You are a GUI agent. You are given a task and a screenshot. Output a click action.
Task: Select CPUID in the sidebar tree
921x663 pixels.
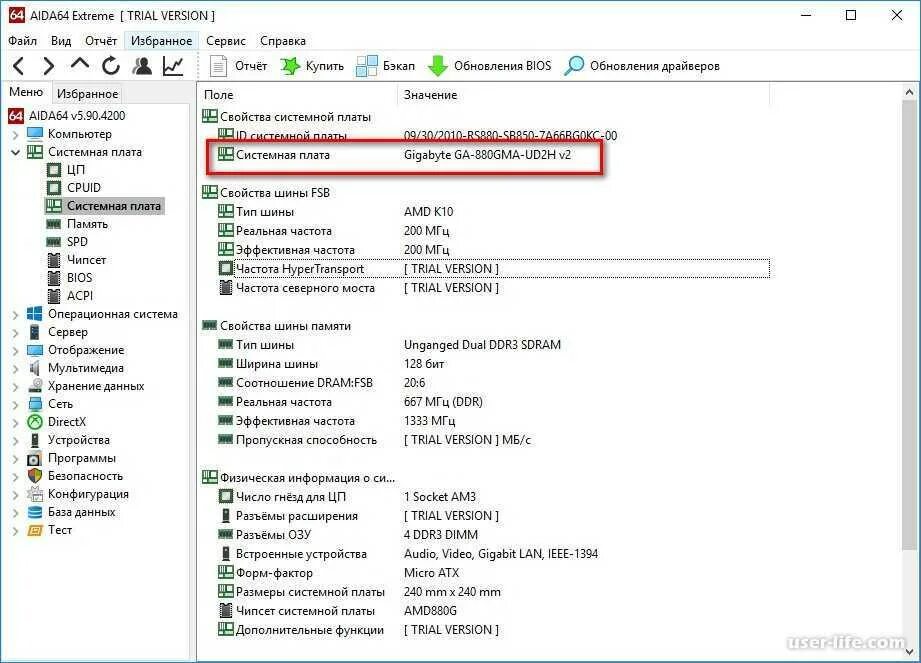coord(84,188)
